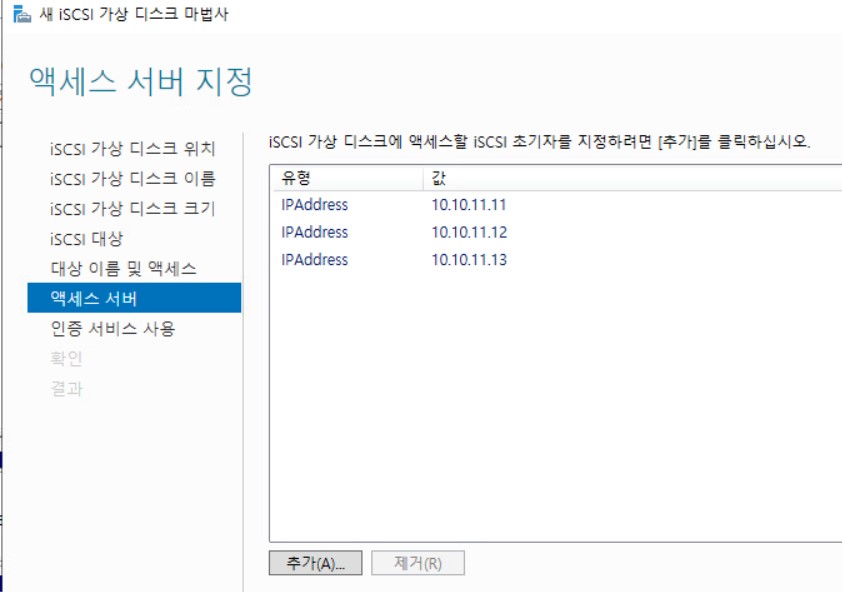842x592 pixels.
Task: Select the row with 10.10.11.11
Action: click(x=557, y=205)
